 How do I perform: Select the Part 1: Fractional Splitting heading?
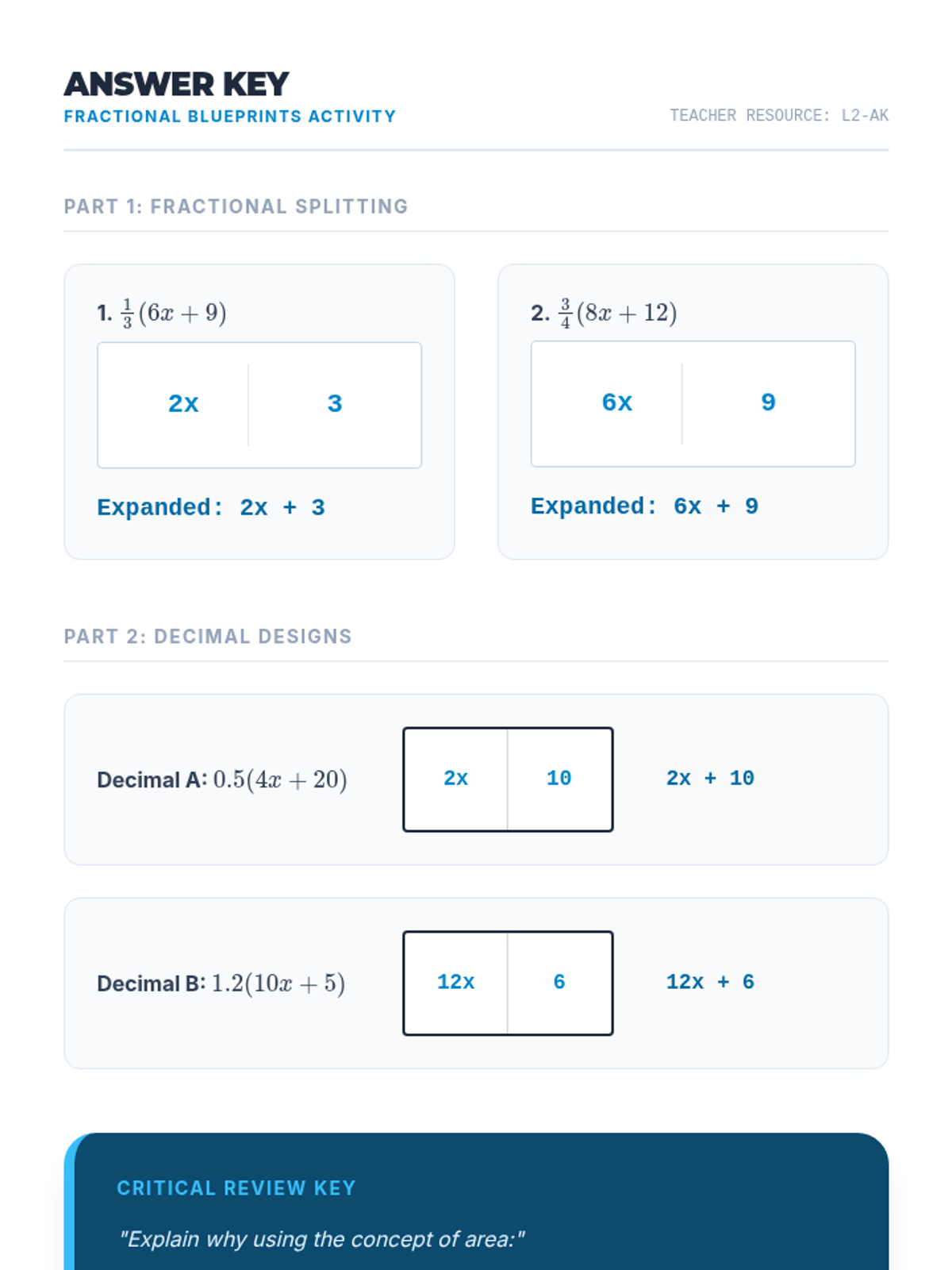[x=236, y=206]
